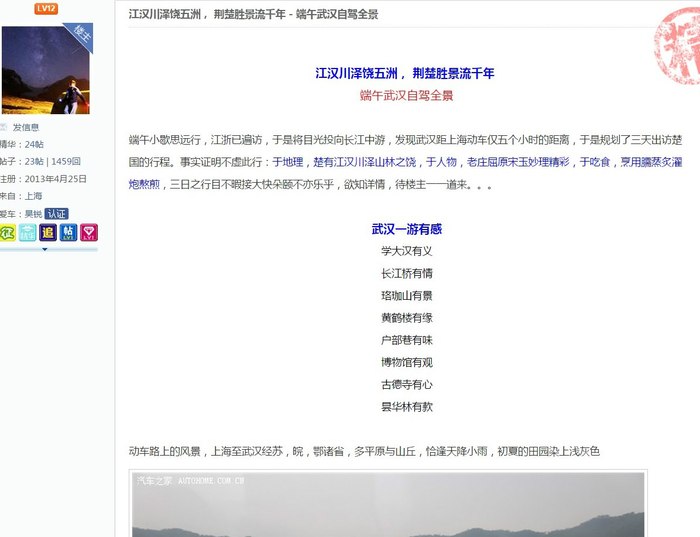
Task: Click the 上海 location link
Action: click(33, 196)
